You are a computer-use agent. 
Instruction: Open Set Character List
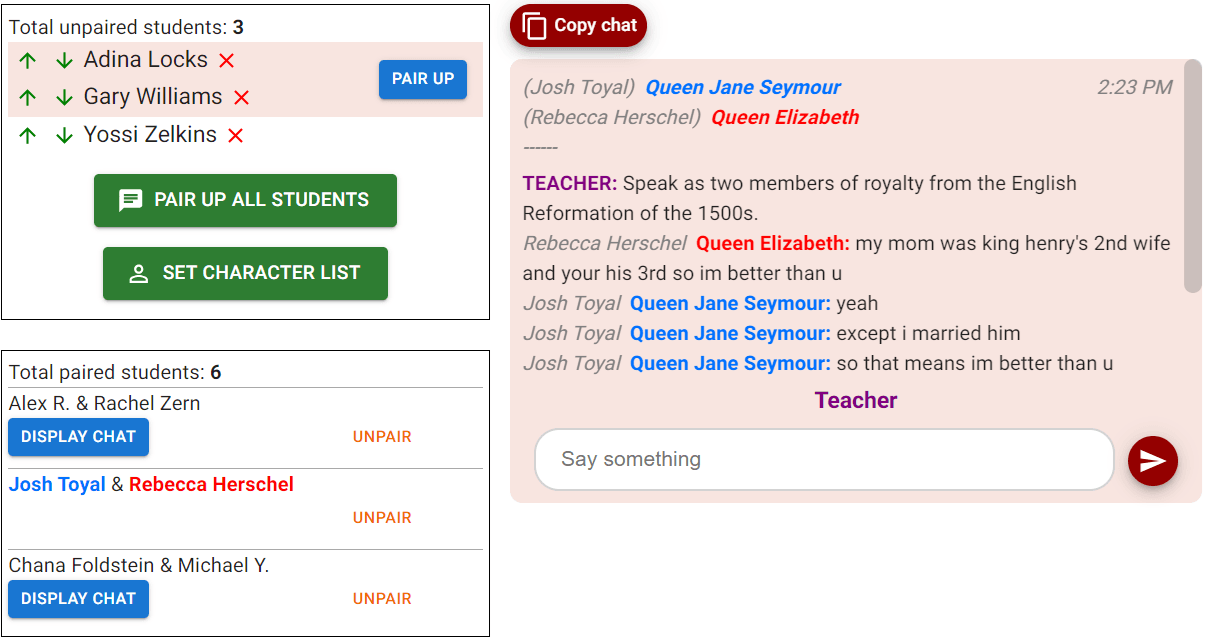click(x=245, y=273)
